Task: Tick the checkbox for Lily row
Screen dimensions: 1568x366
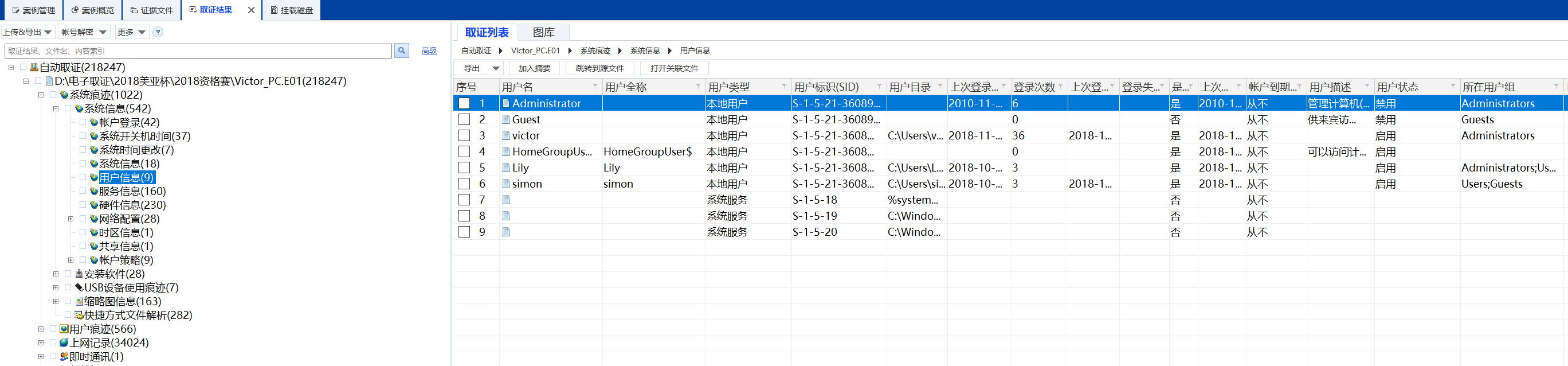Action: 464,168
